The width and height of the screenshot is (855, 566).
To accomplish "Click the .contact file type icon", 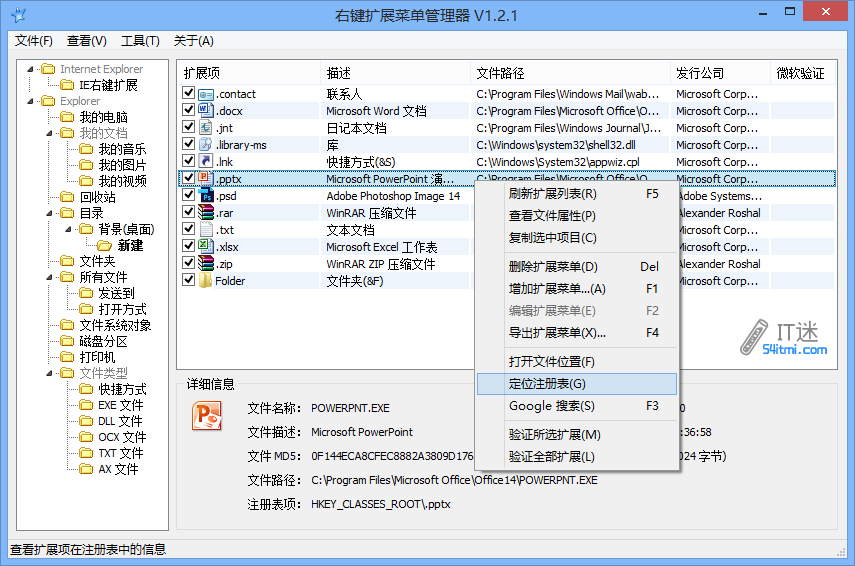I will 206,94.
